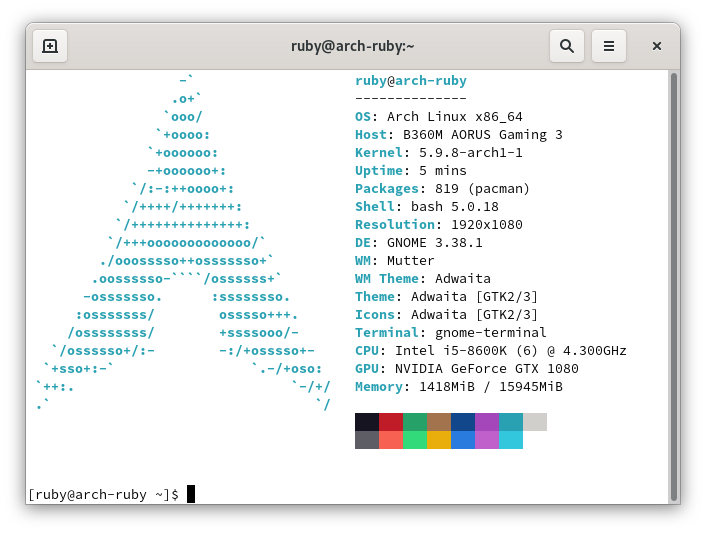706x533 pixels.
Task: Click the dark blue color block
Action: [463, 422]
